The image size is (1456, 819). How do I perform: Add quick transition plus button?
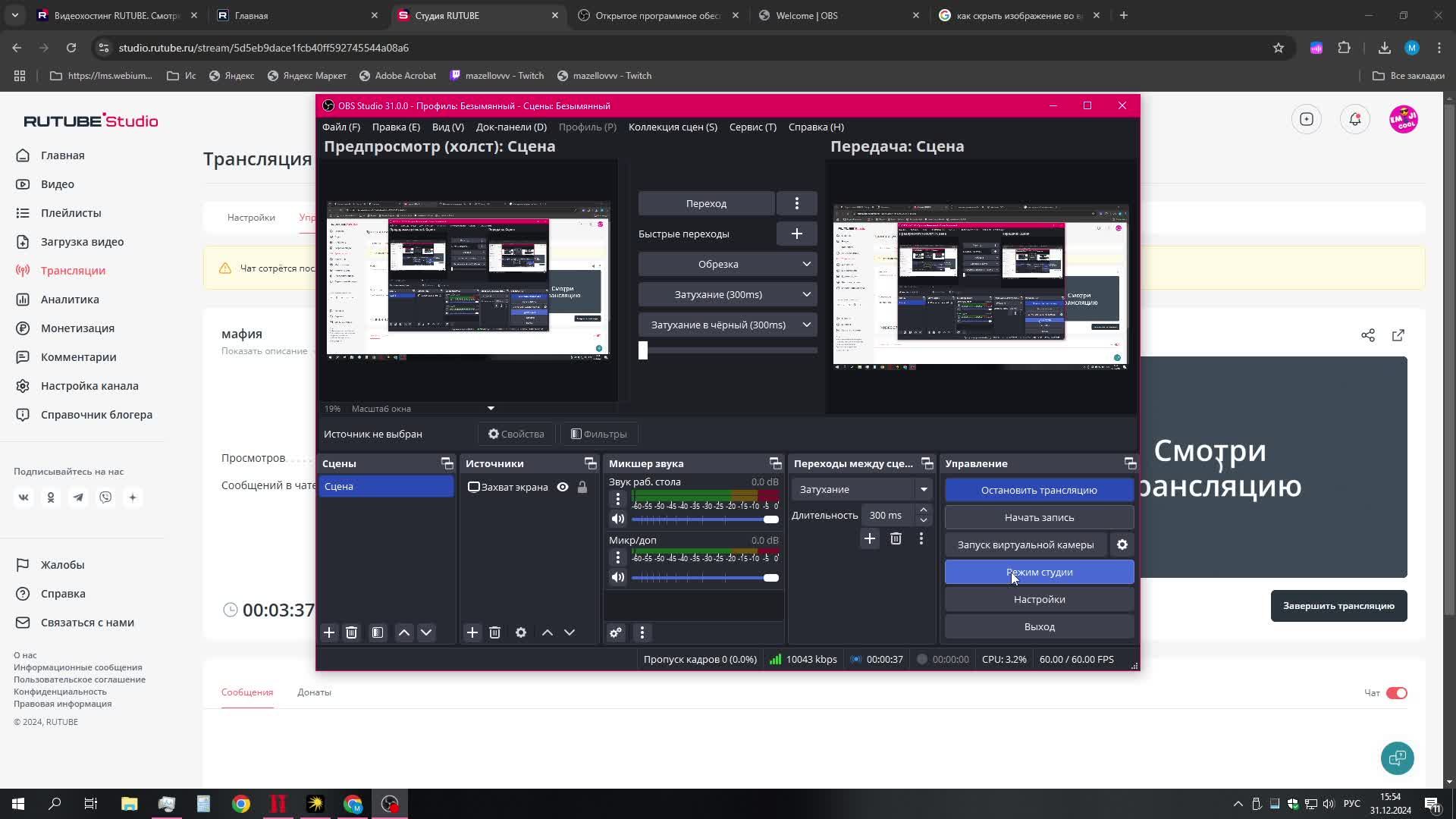click(x=797, y=234)
